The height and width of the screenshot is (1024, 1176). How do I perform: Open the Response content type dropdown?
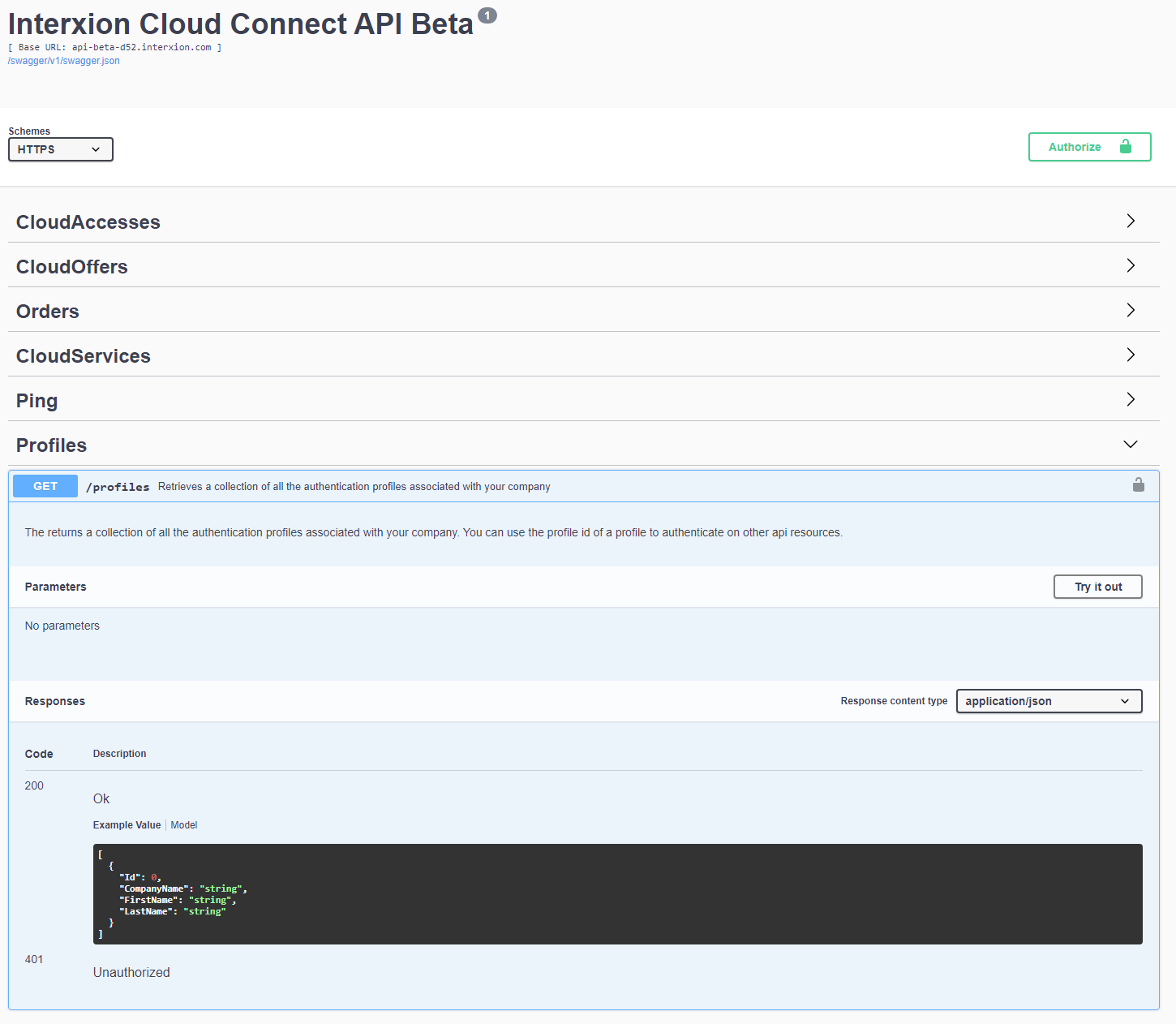(x=1049, y=701)
